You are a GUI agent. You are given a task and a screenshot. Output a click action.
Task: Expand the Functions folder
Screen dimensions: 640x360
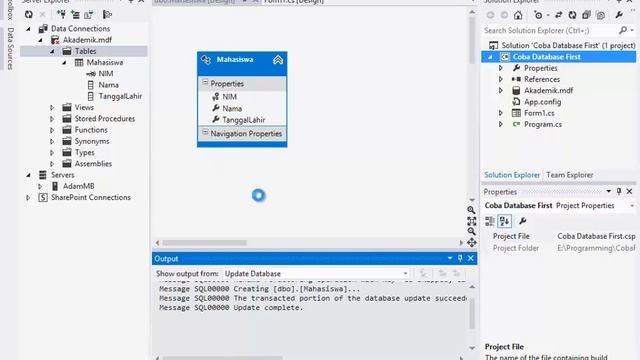tap(52, 130)
